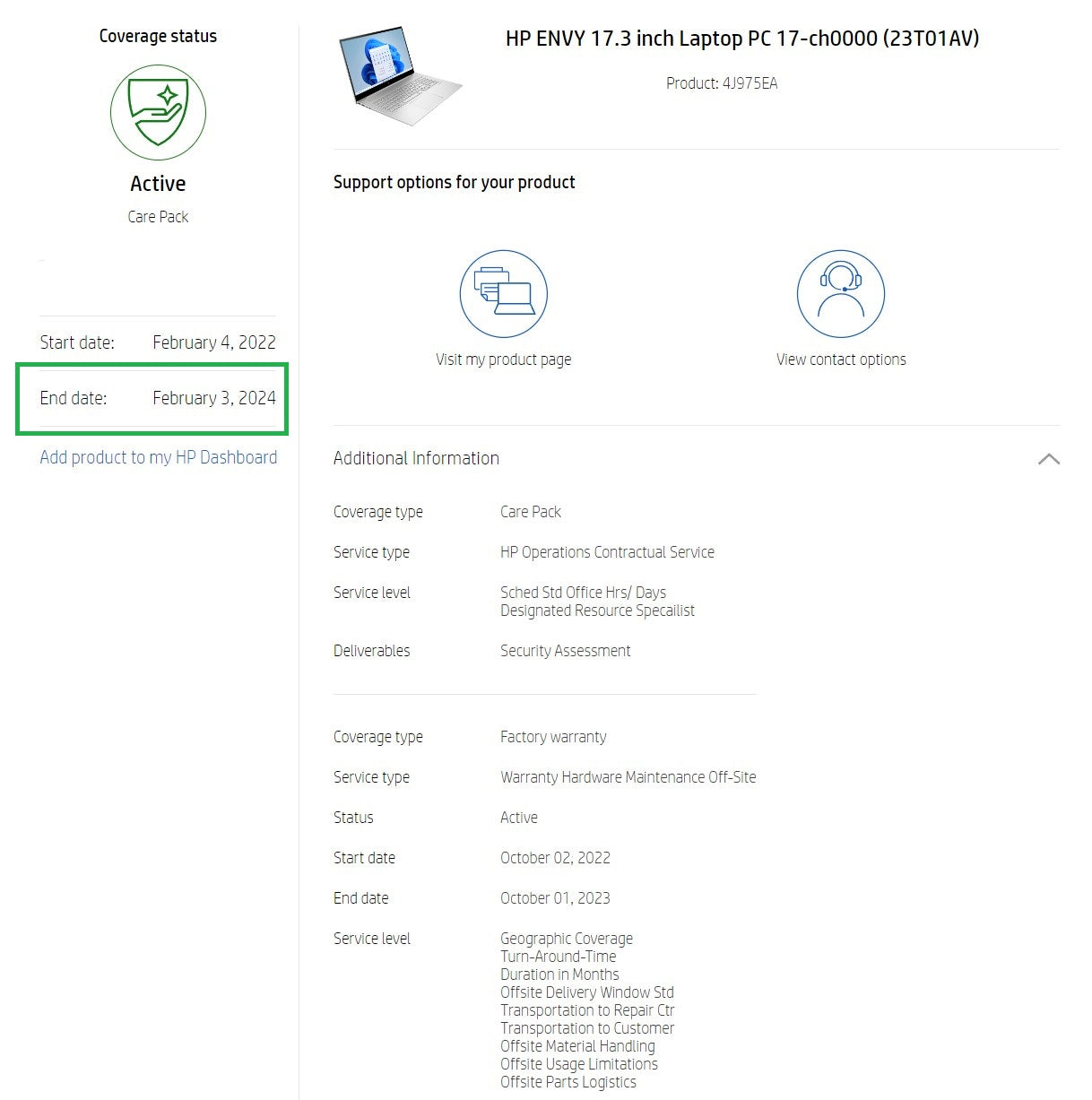This screenshot has width=1092, height=1100.
Task: Open the Visit my product page link
Action: pos(503,359)
